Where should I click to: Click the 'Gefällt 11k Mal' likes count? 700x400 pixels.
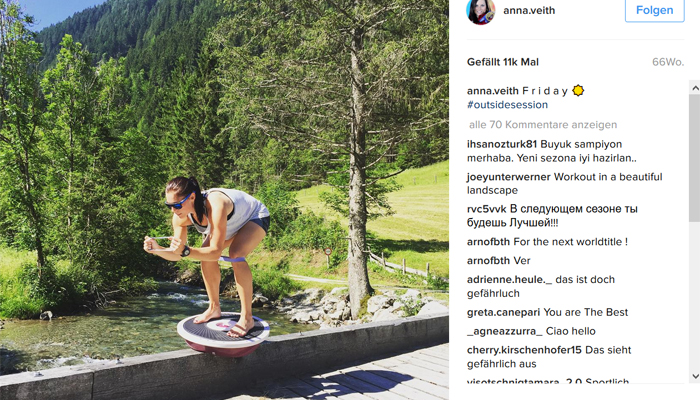(503, 62)
